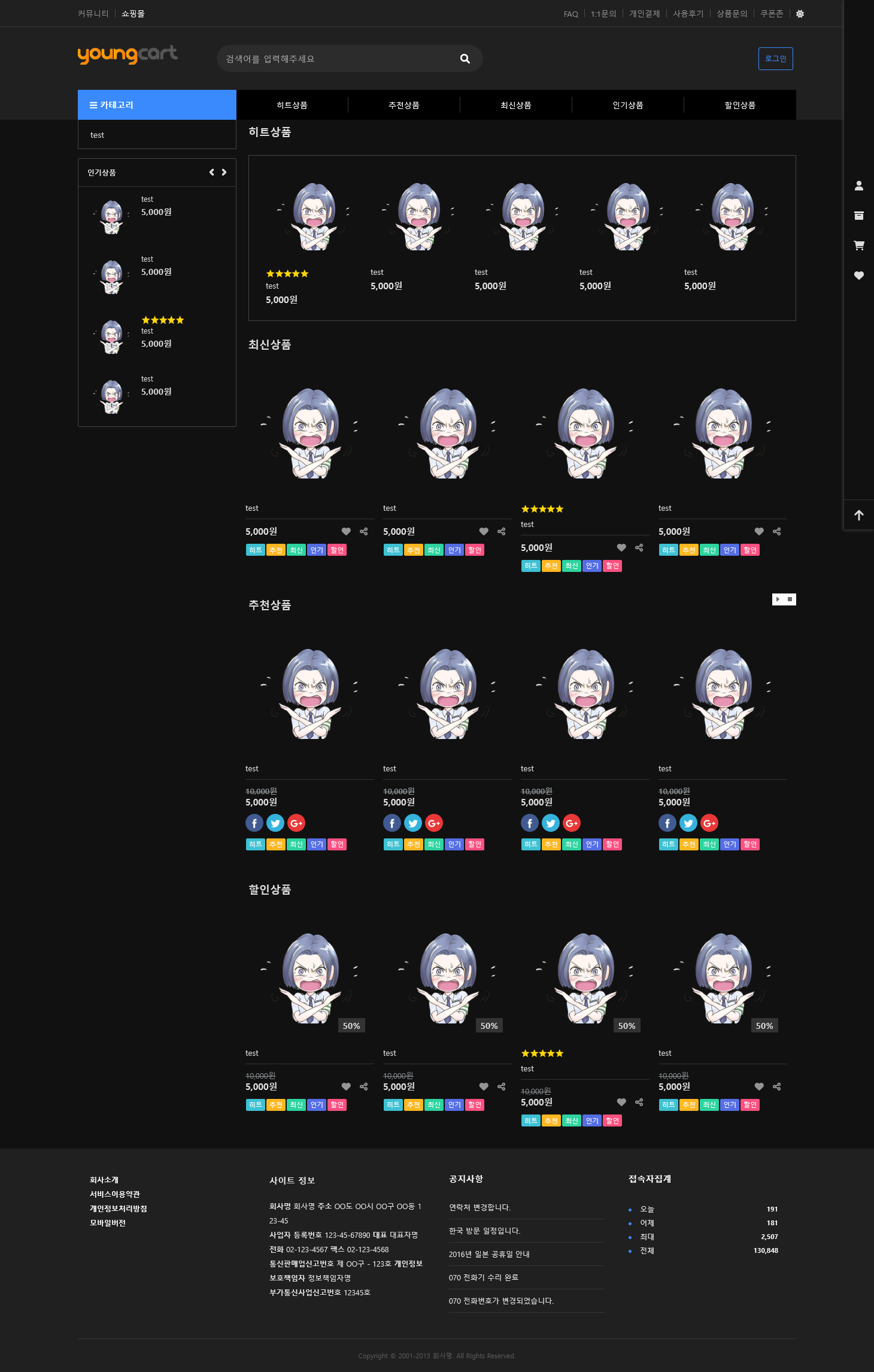Screen dimensions: 874x1372
Task: Click heart icon of fourth 최신상품 product
Action: pos(759,532)
